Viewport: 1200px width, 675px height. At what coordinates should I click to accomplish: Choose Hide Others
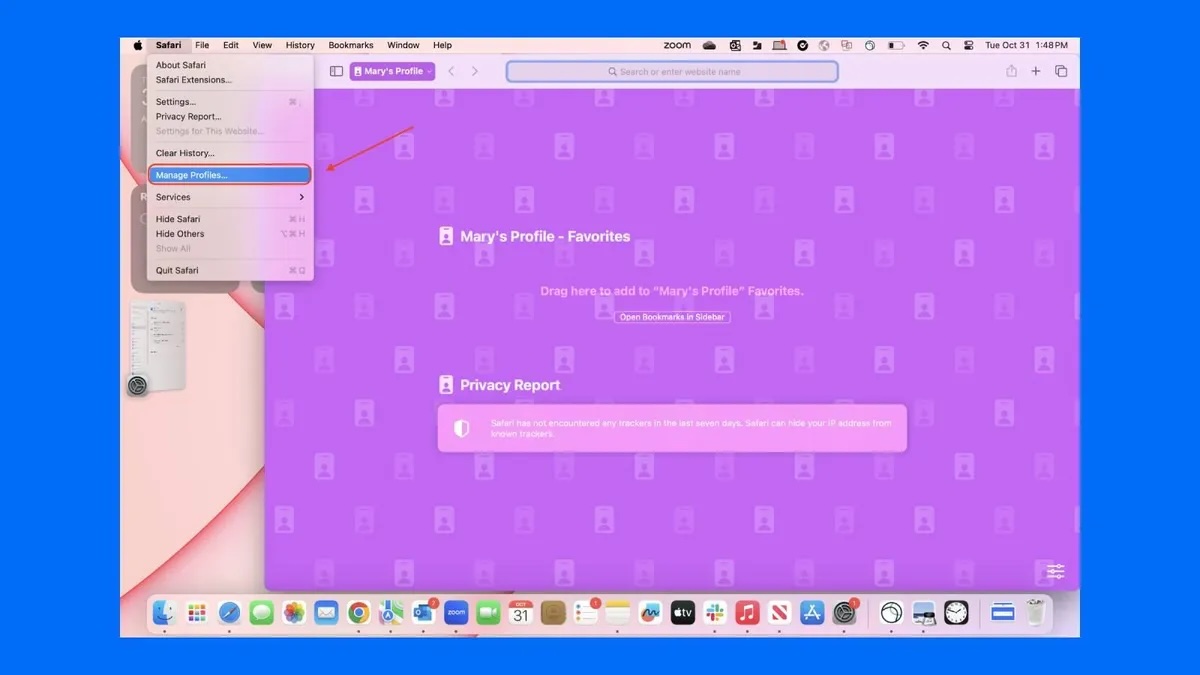pyautogui.click(x=230, y=234)
